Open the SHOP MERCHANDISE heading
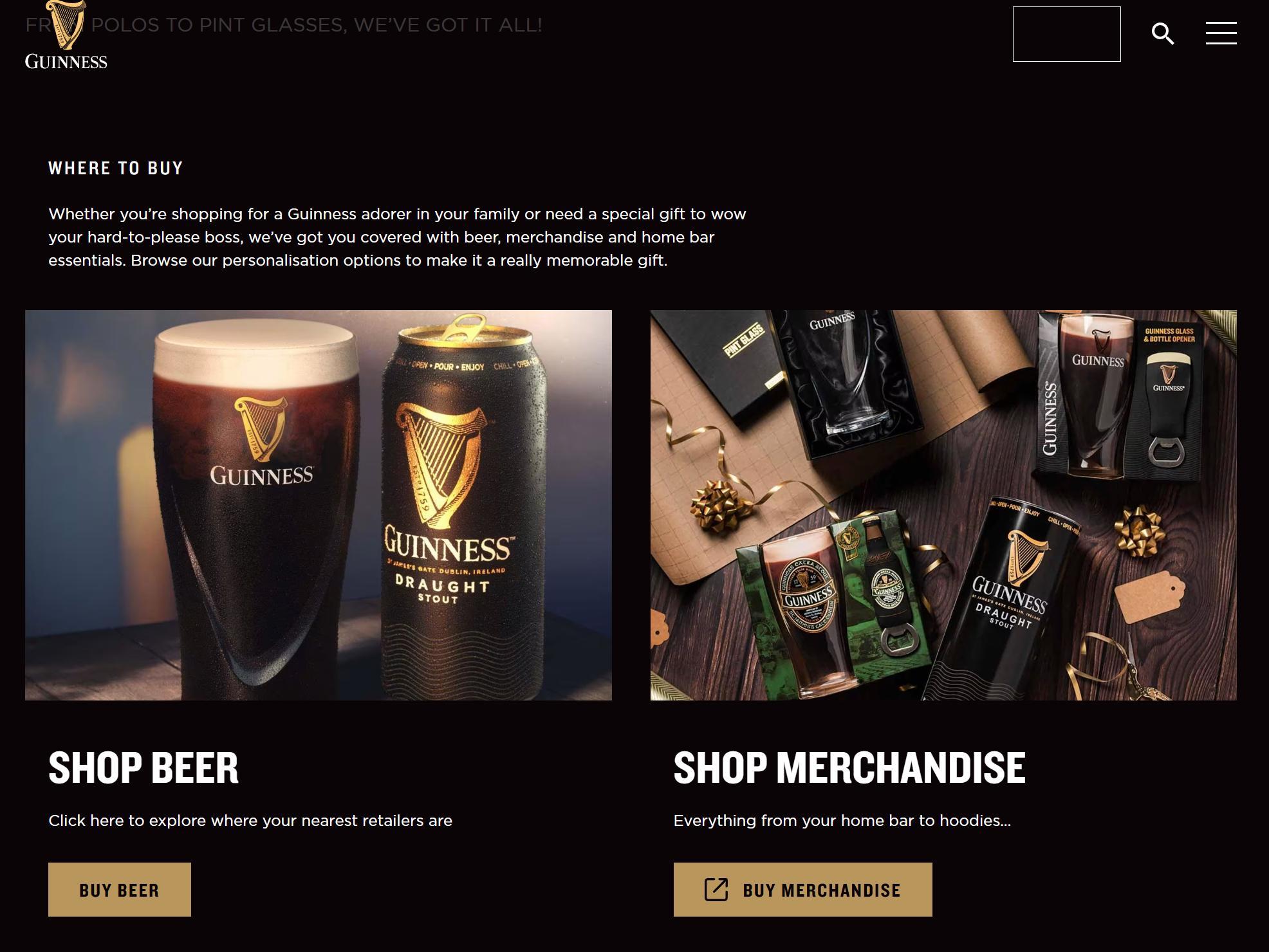This screenshot has height=952, width=1269. pyautogui.click(x=849, y=767)
